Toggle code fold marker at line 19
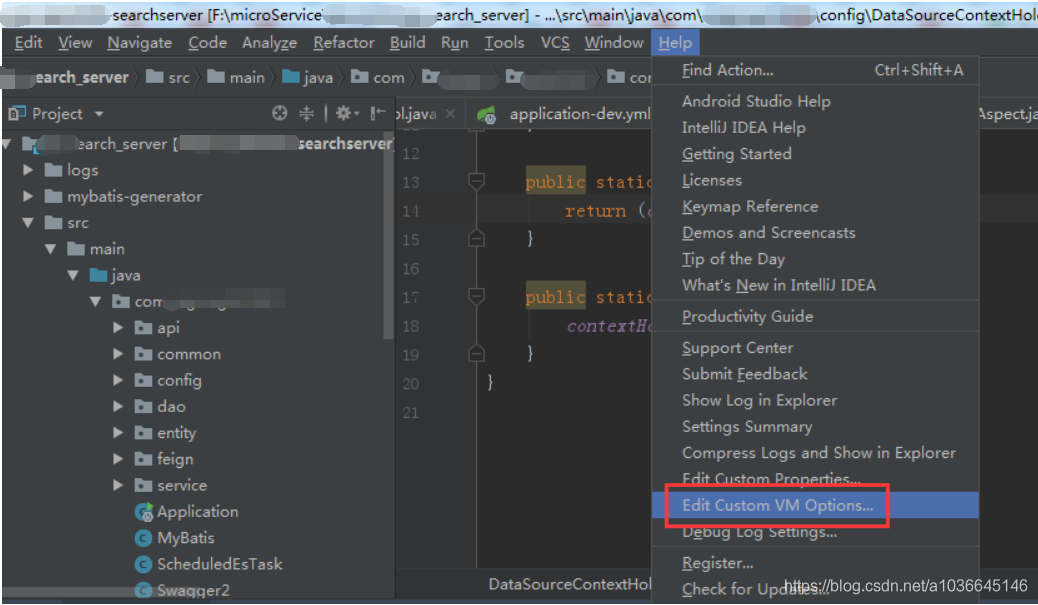The height and width of the screenshot is (605, 1038). 476,353
